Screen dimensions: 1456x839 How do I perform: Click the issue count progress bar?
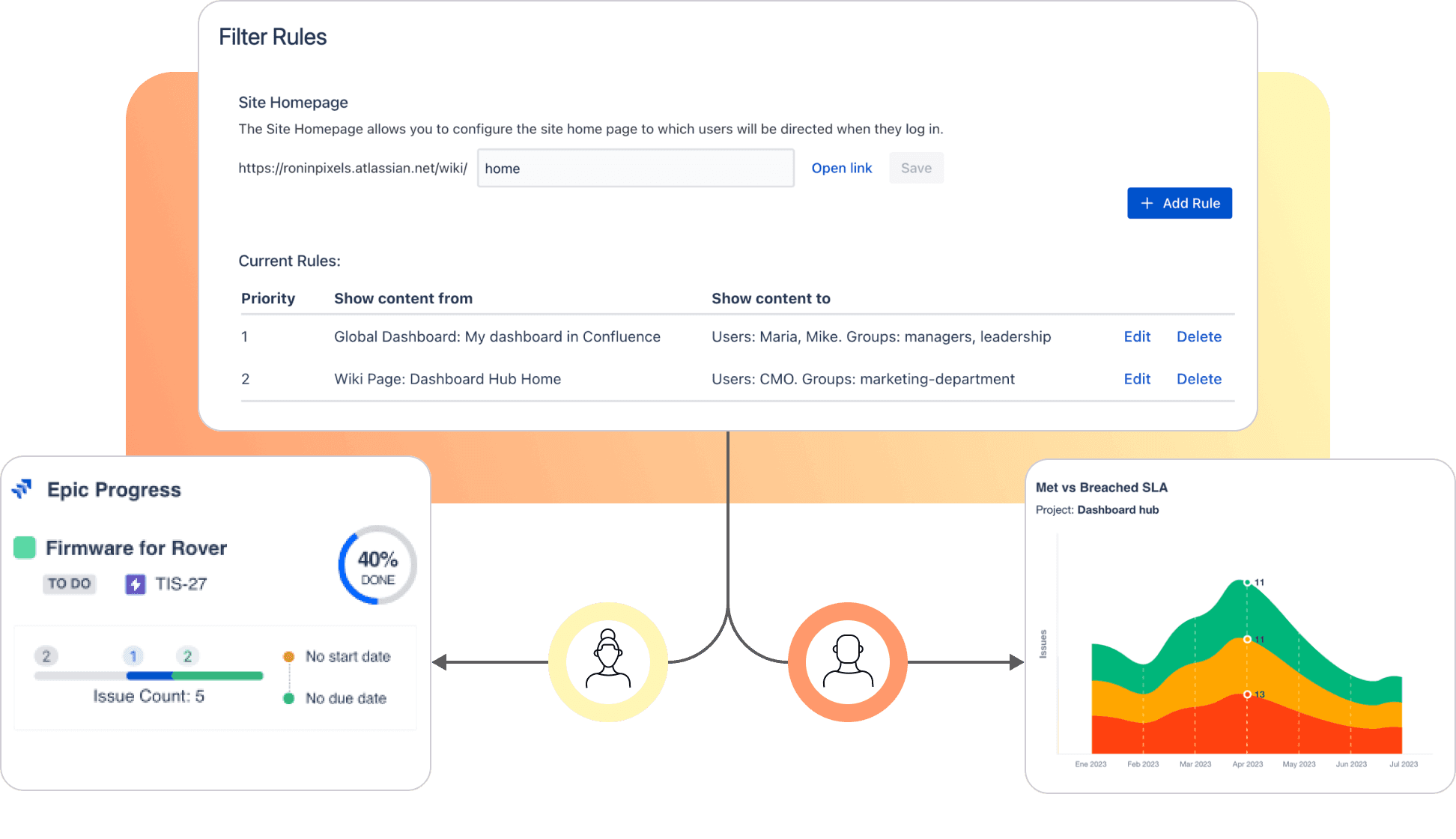click(148, 676)
